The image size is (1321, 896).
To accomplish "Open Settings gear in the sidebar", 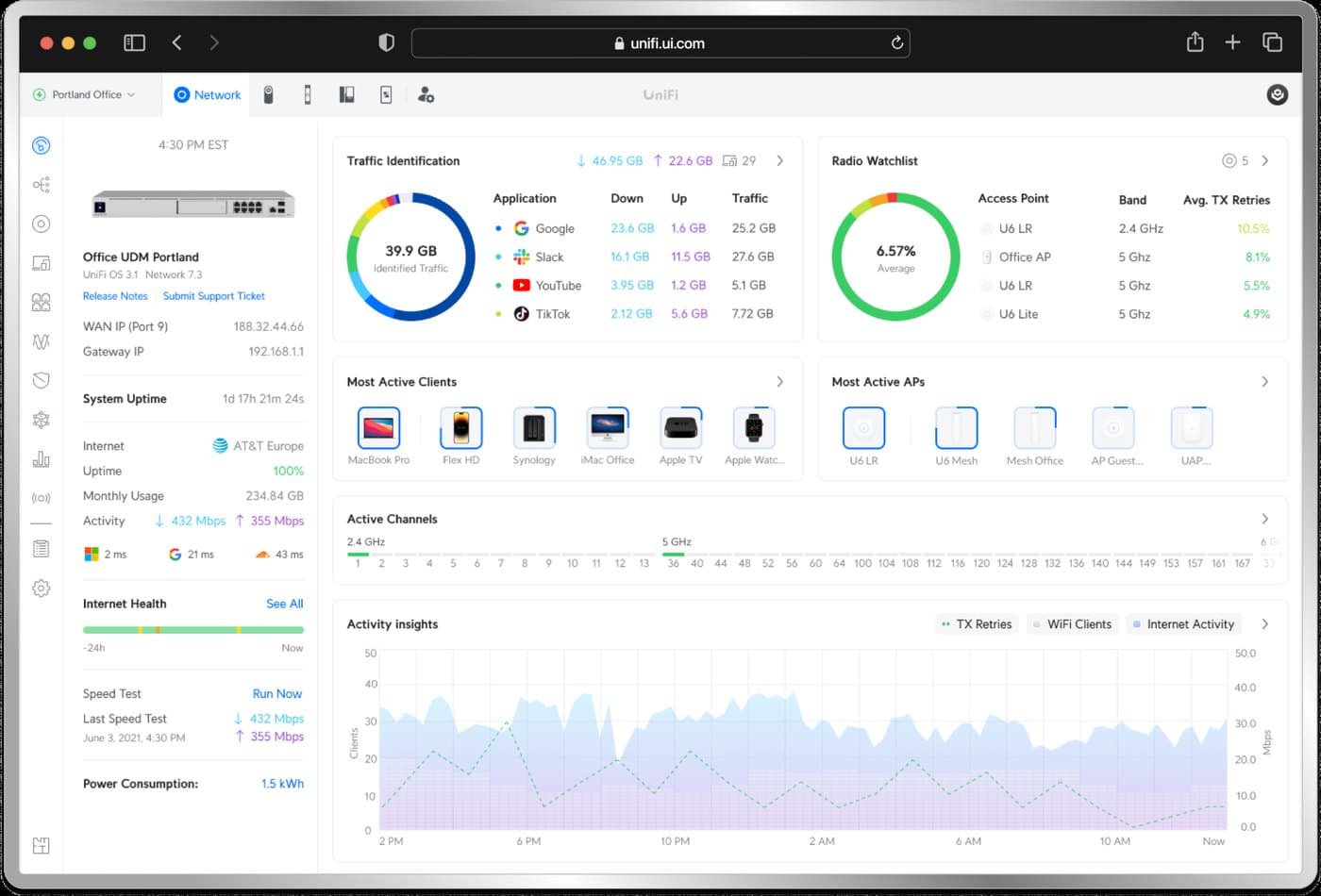I will tap(41, 589).
